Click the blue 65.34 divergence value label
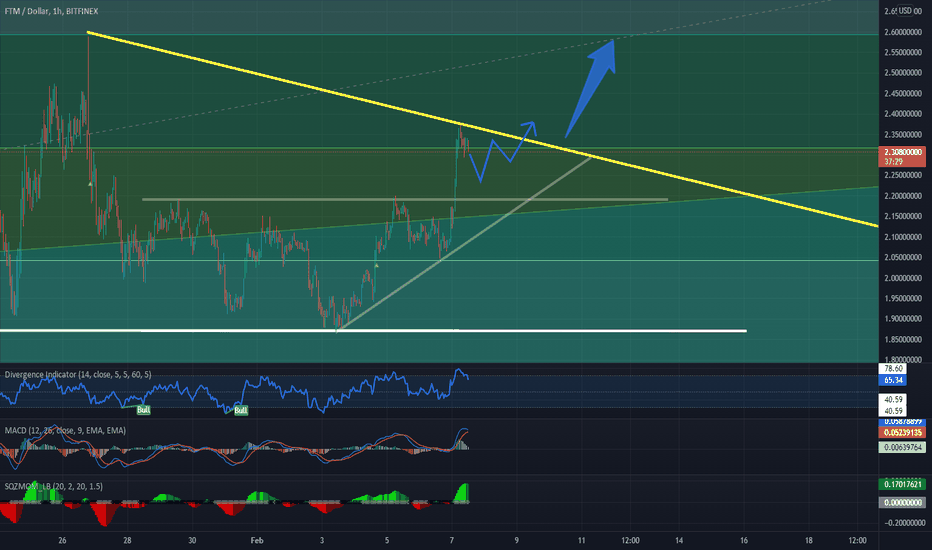Viewport: 932px width, 550px height. pyautogui.click(x=893, y=380)
